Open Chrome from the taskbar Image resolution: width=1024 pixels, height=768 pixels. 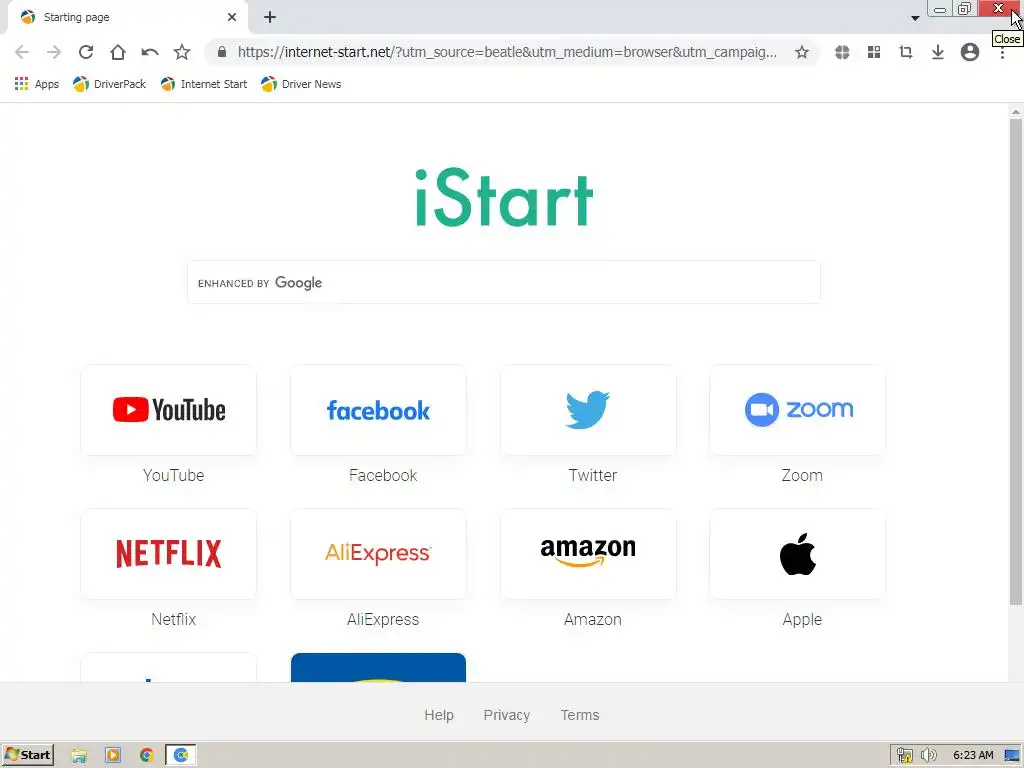tap(146, 756)
